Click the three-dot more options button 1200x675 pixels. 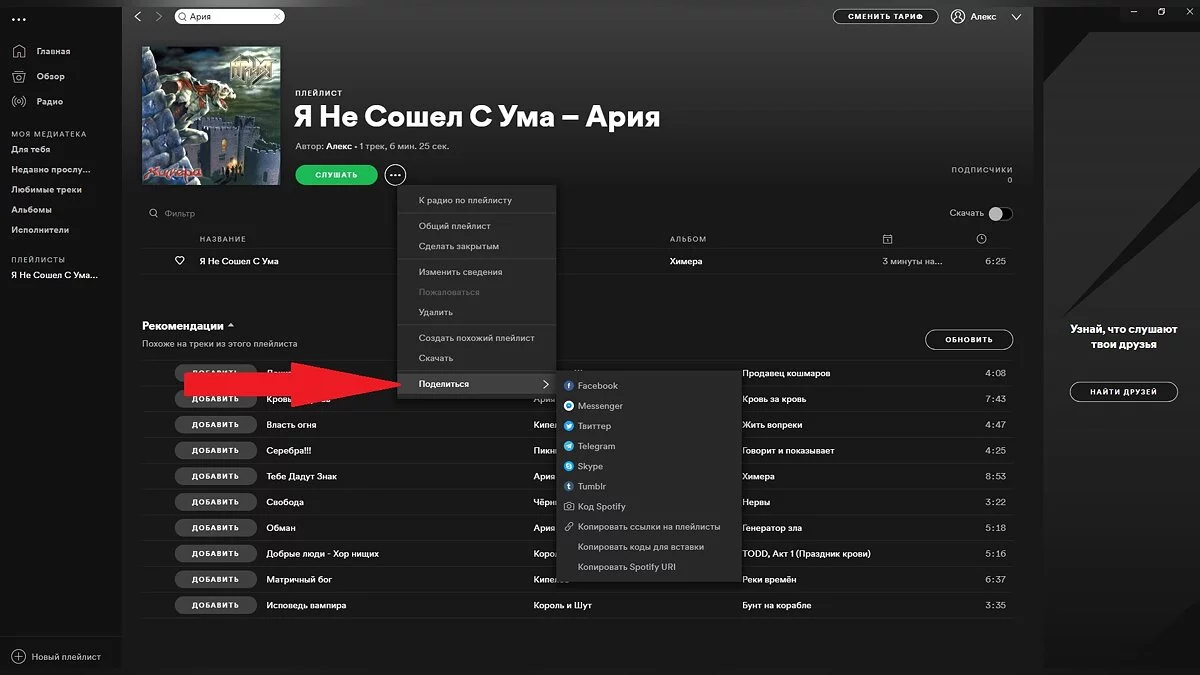396,175
